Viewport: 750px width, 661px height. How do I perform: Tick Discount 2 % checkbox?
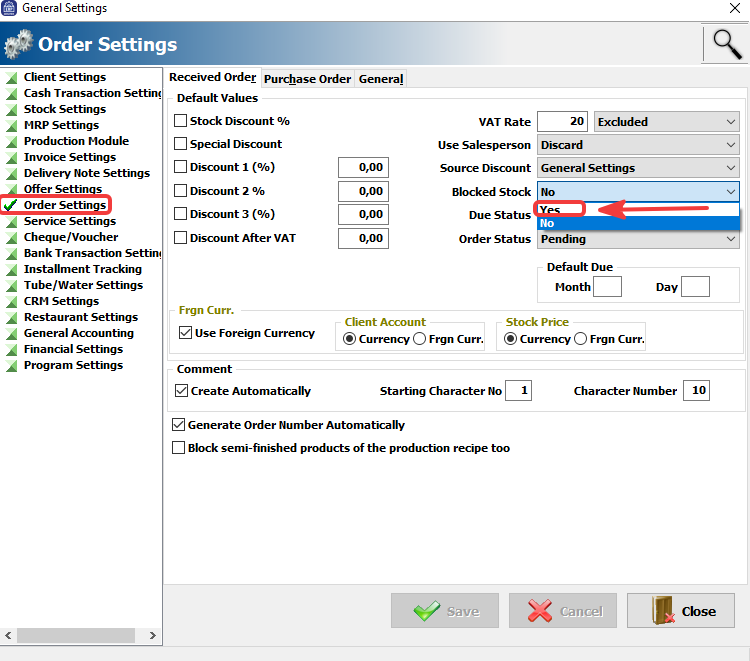coord(180,190)
